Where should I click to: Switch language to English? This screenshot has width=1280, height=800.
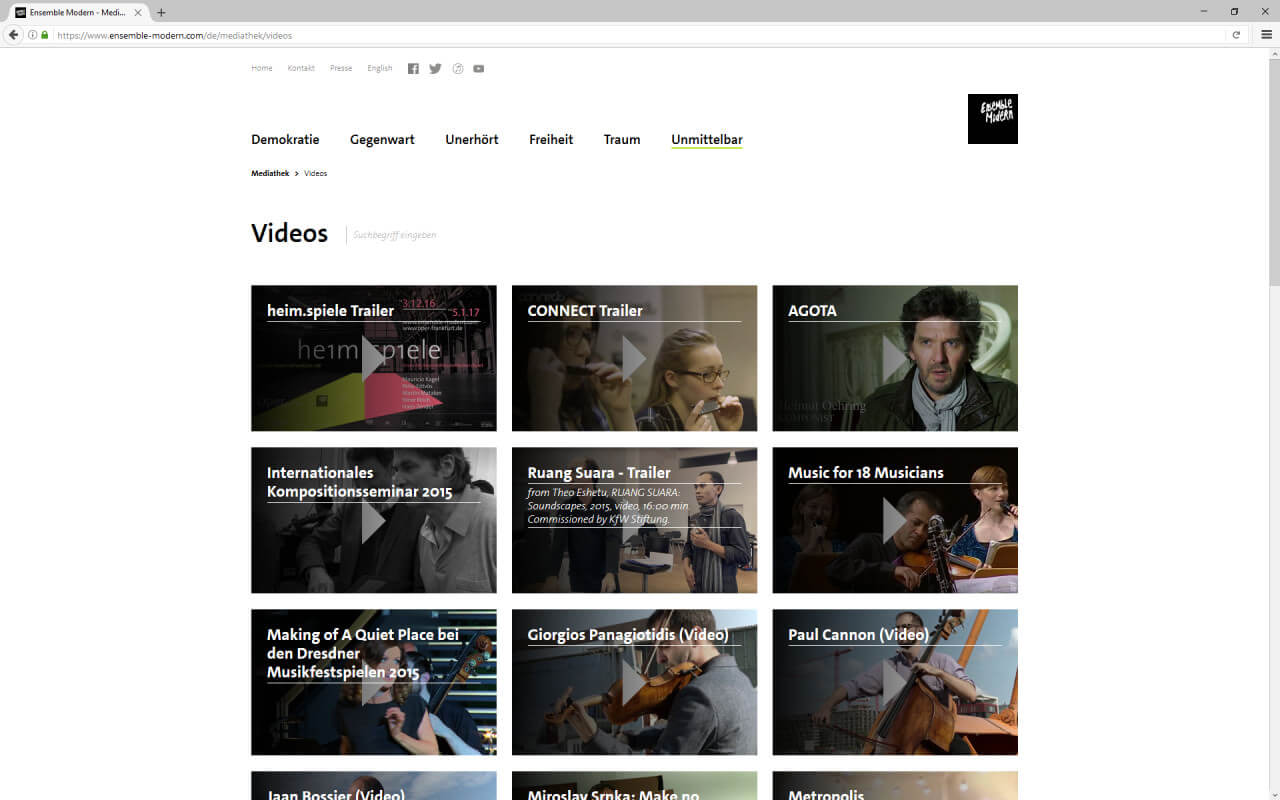pos(380,69)
